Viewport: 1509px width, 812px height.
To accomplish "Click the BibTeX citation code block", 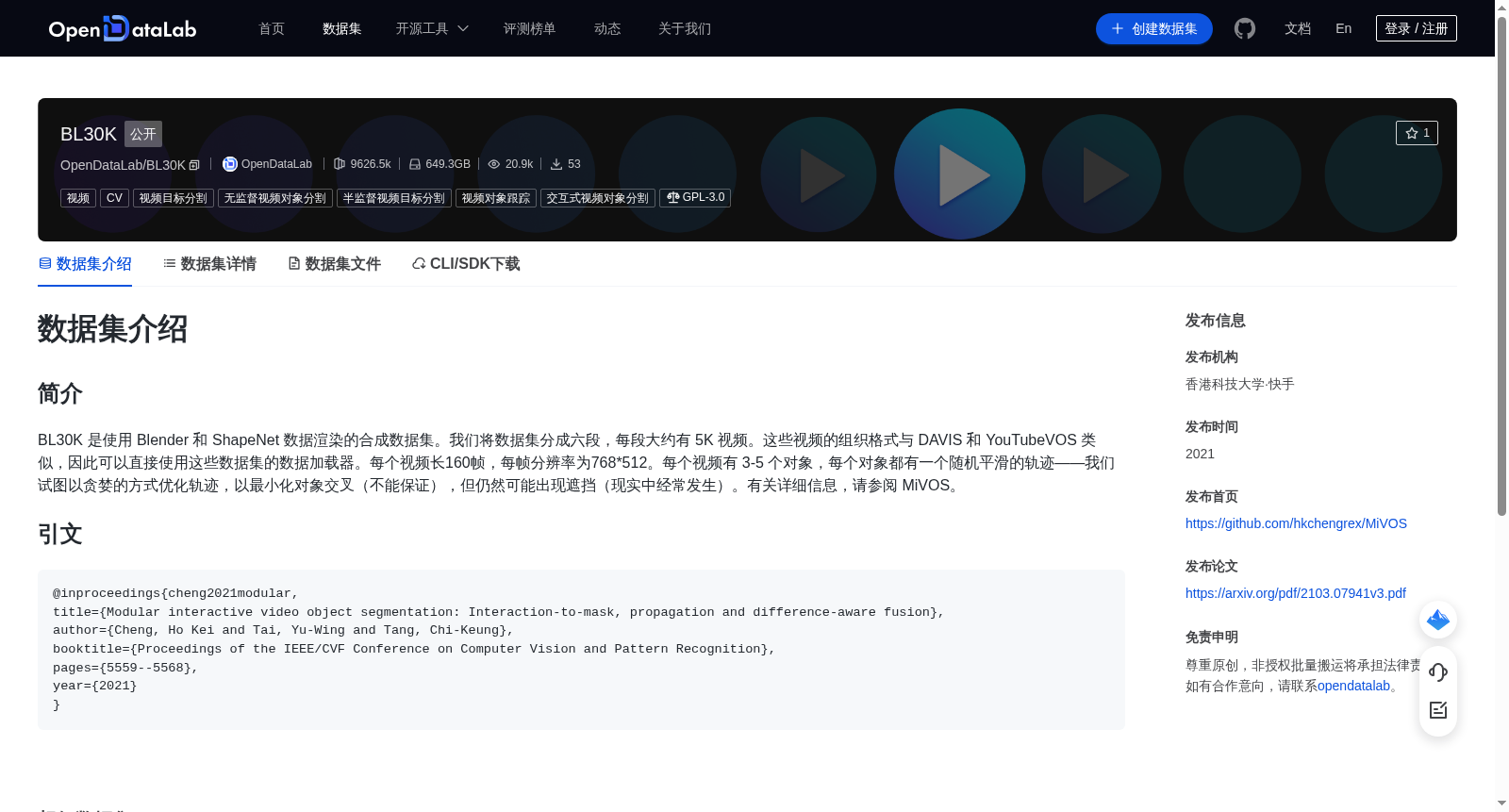I will click(x=581, y=650).
